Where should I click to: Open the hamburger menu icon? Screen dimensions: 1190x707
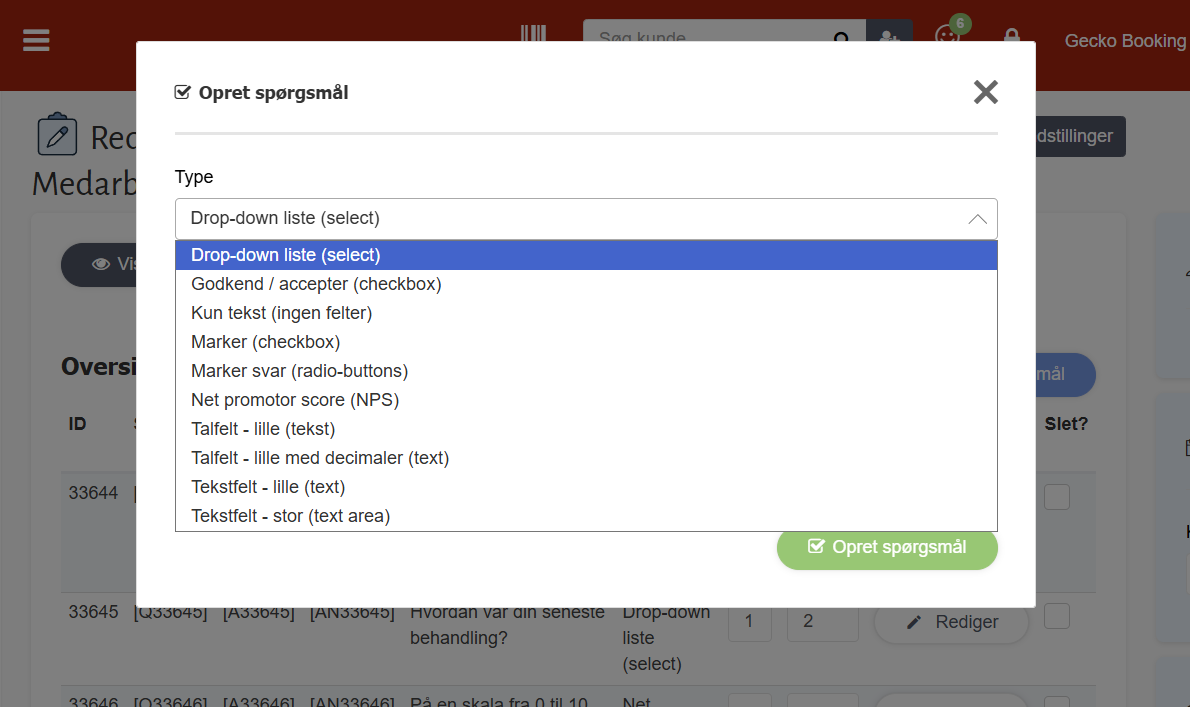click(36, 40)
